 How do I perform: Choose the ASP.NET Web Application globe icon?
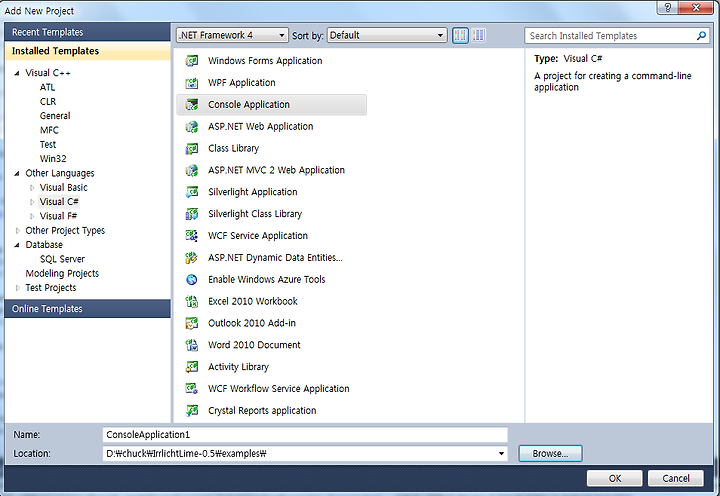pos(191,126)
